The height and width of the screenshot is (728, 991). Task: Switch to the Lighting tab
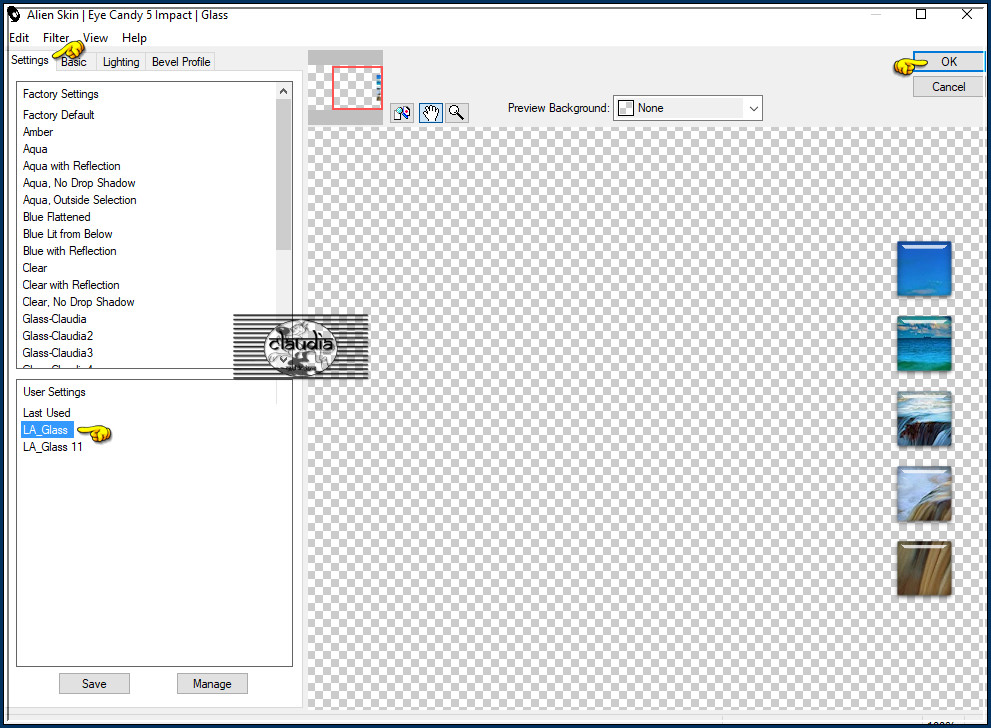[x=121, y=62]
